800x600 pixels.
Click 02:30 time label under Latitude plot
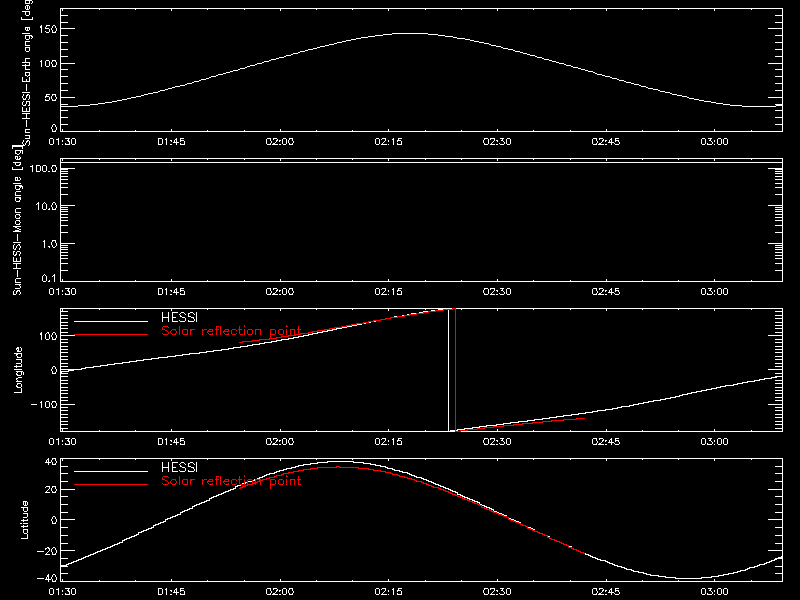[497, 592]
